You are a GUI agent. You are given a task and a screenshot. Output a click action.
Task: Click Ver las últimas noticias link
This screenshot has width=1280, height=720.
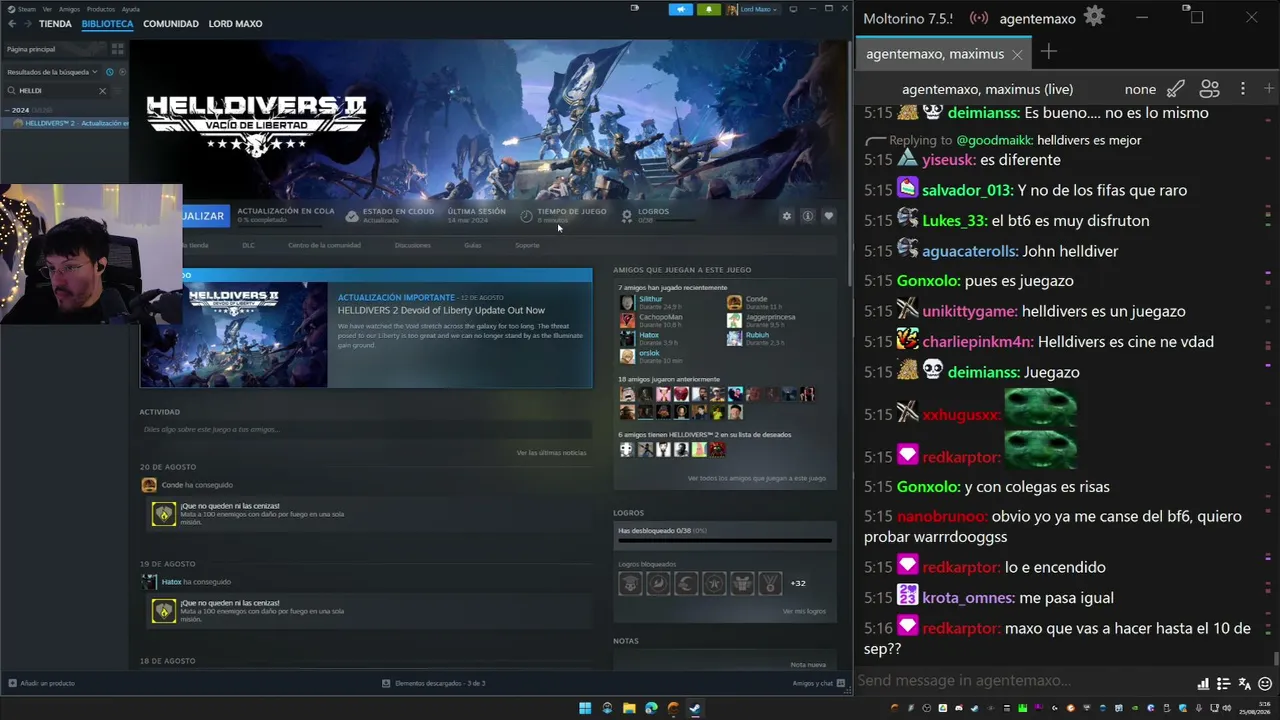click(x=551, y=453)
